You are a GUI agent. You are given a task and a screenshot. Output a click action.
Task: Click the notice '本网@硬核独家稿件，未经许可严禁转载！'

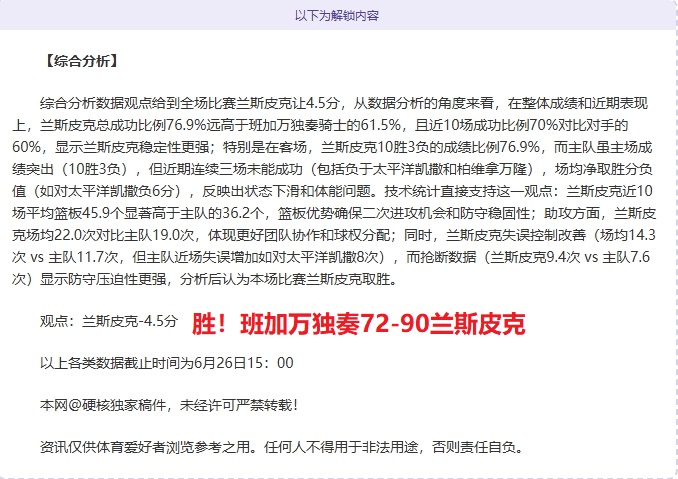point(169,405)
